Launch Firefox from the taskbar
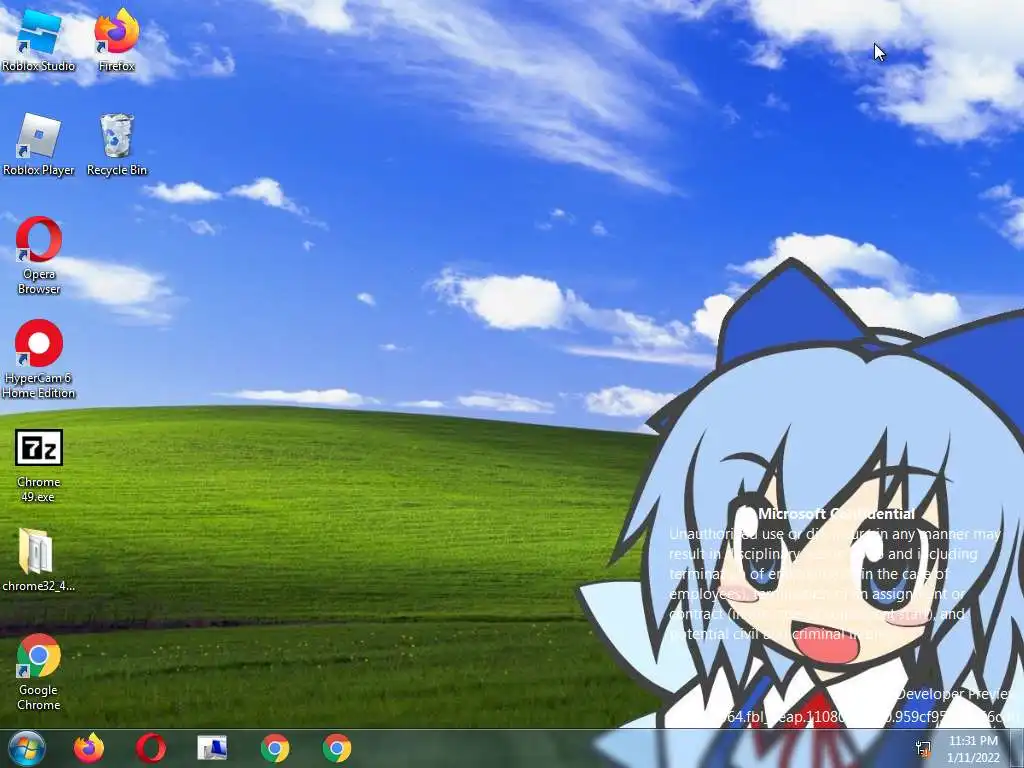Image resolution: width=1024 pixels, height=768 pixels. pos(89,748)
